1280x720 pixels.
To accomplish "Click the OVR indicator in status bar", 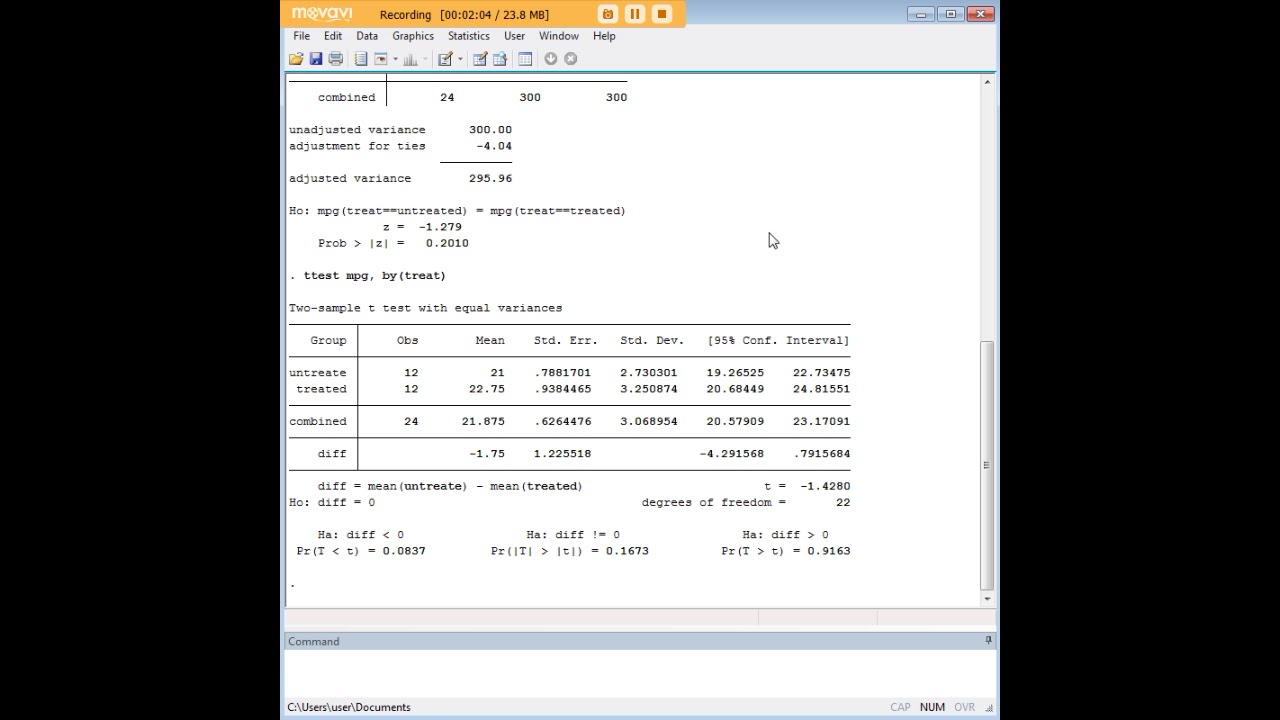I will (x=964, y=707).
